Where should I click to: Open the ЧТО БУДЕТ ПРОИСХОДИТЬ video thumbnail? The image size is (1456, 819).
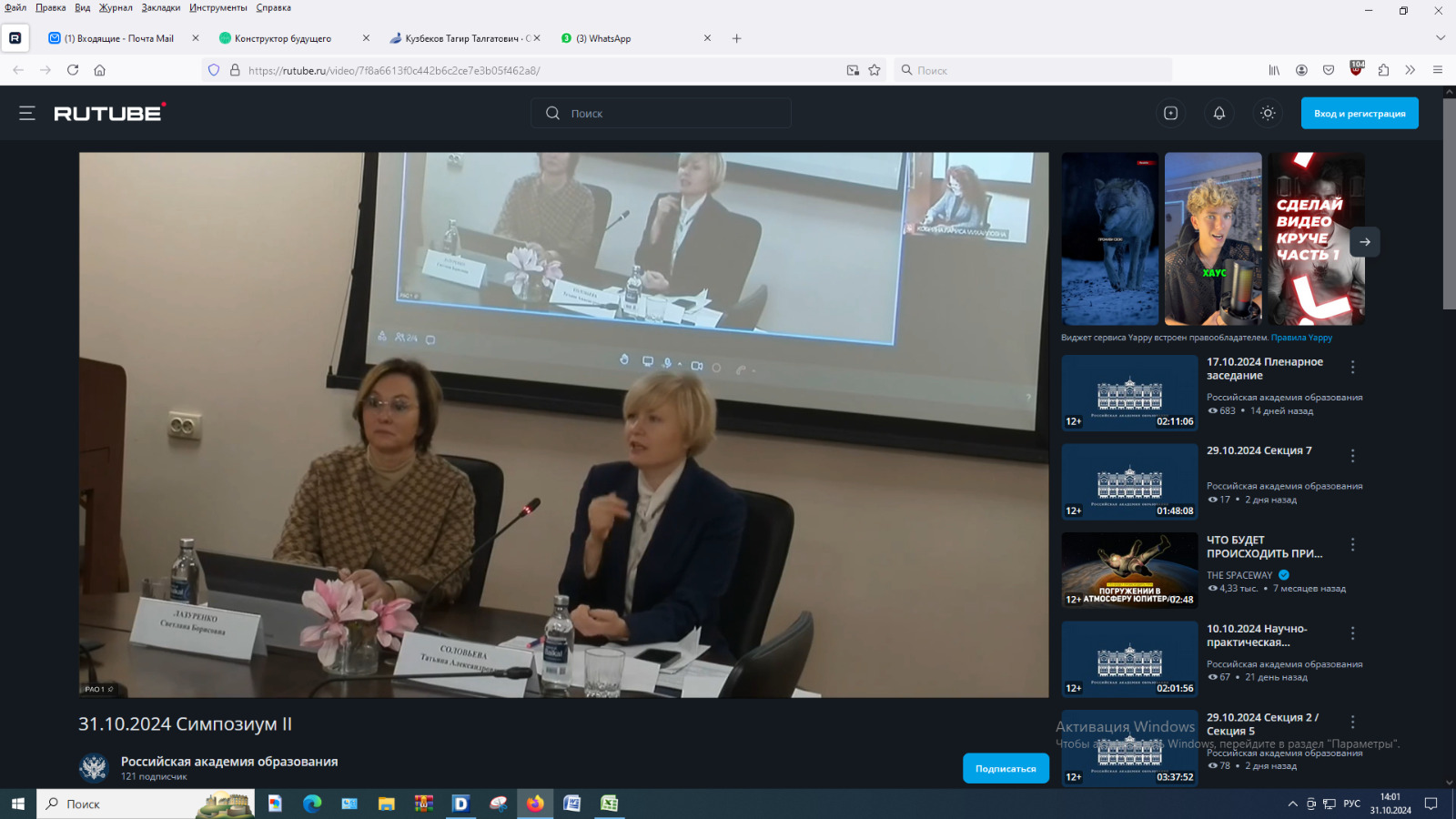point(1128,570)
